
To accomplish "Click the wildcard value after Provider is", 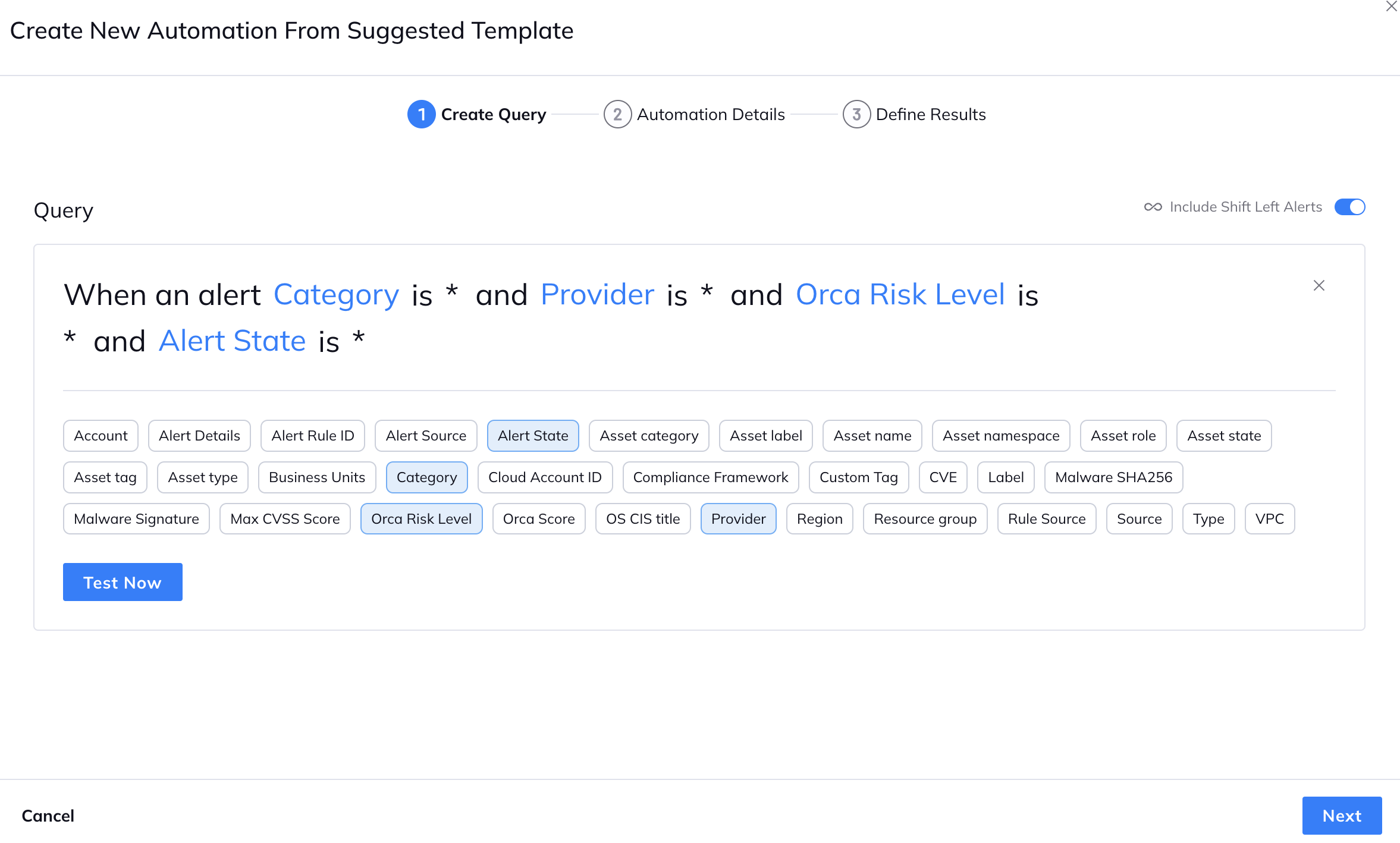I will (x=707, y=294).
